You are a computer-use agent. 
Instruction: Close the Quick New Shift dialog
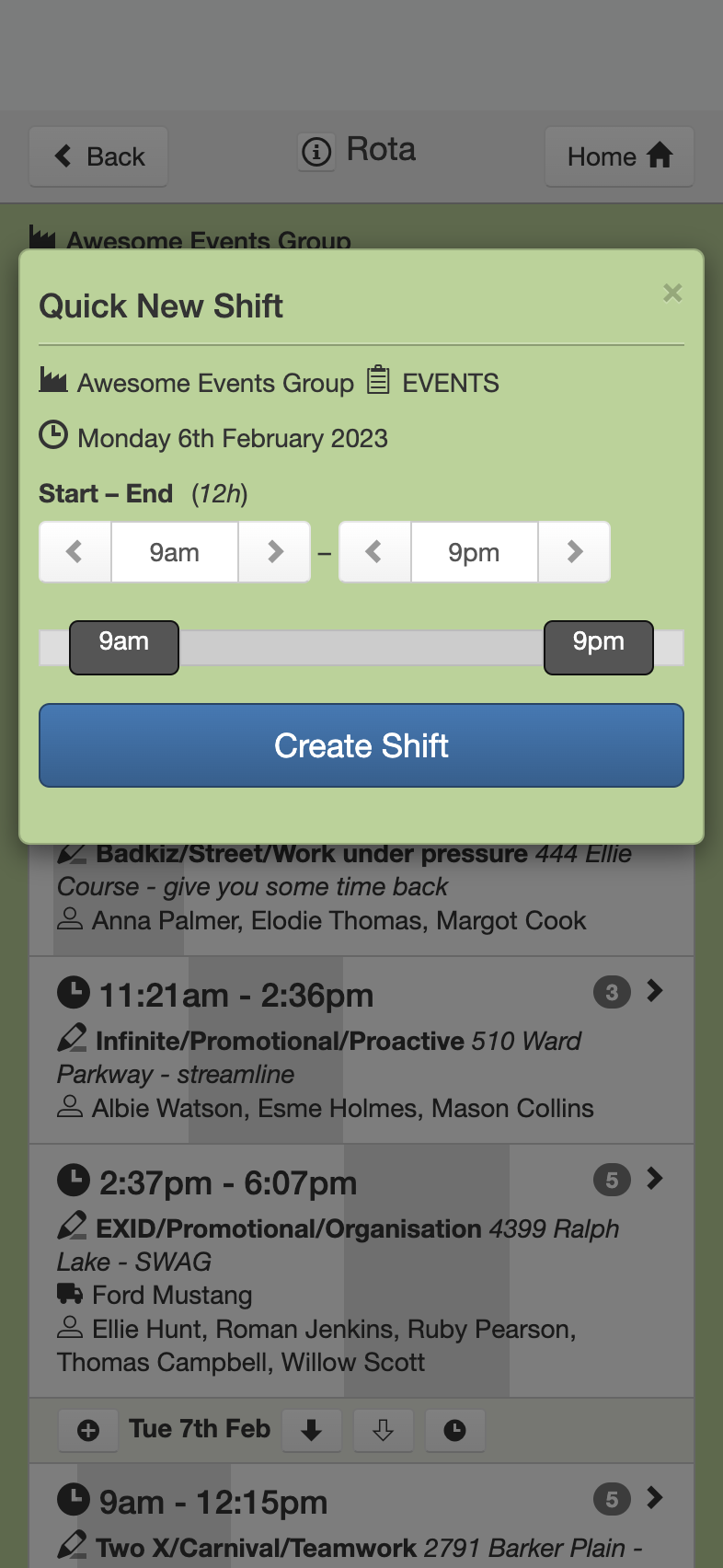click(672, 293)
